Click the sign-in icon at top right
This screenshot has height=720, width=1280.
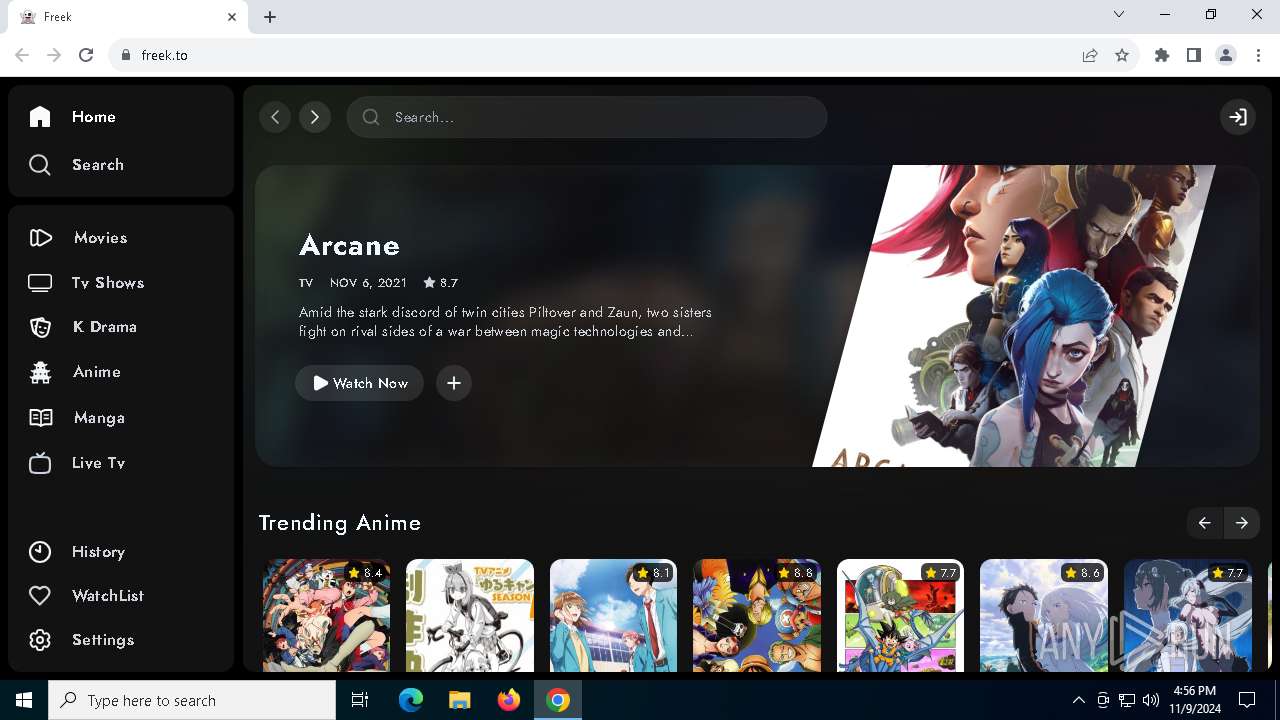click(x=1238, y=117)
